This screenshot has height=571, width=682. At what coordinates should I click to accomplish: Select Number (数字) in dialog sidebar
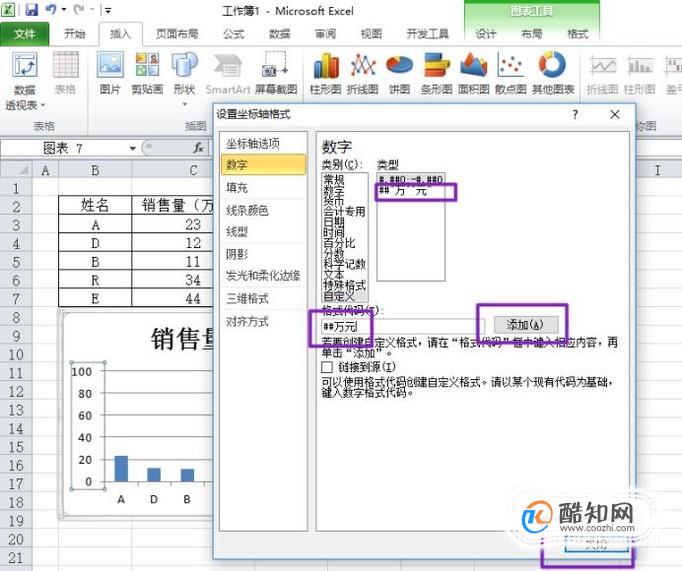(x=264, y=165)
